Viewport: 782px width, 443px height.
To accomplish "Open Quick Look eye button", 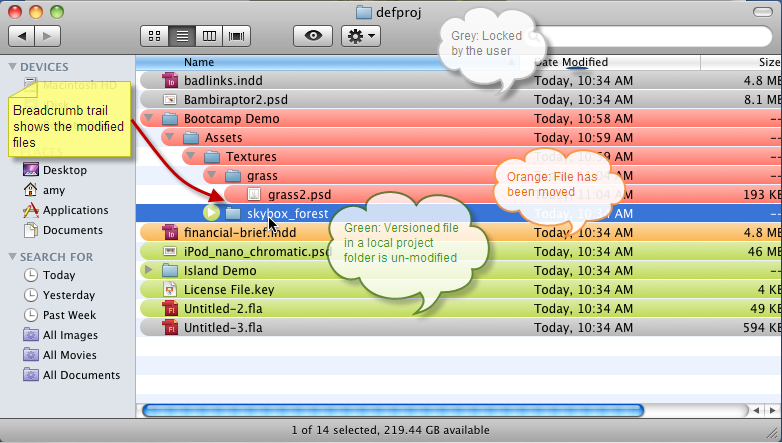I will click(x=313, y=36).
